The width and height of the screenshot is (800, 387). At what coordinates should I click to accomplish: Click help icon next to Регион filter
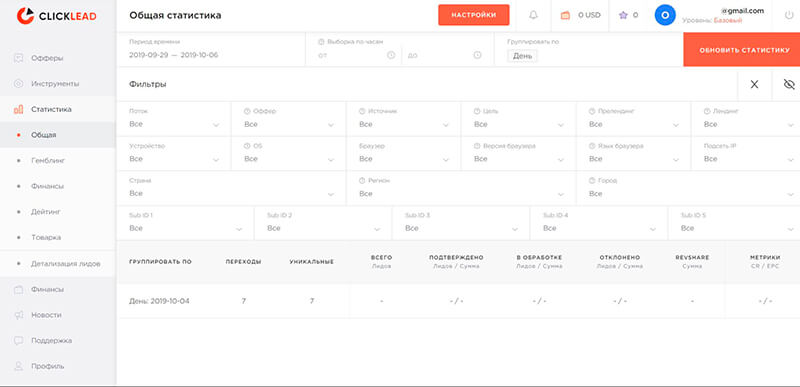point(362,180)
